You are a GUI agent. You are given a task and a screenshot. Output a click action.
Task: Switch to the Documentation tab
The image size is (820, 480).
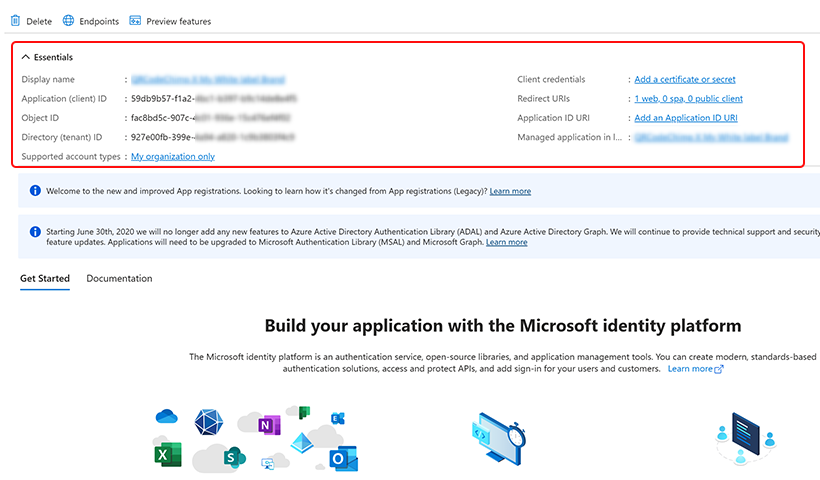point(119,279)
